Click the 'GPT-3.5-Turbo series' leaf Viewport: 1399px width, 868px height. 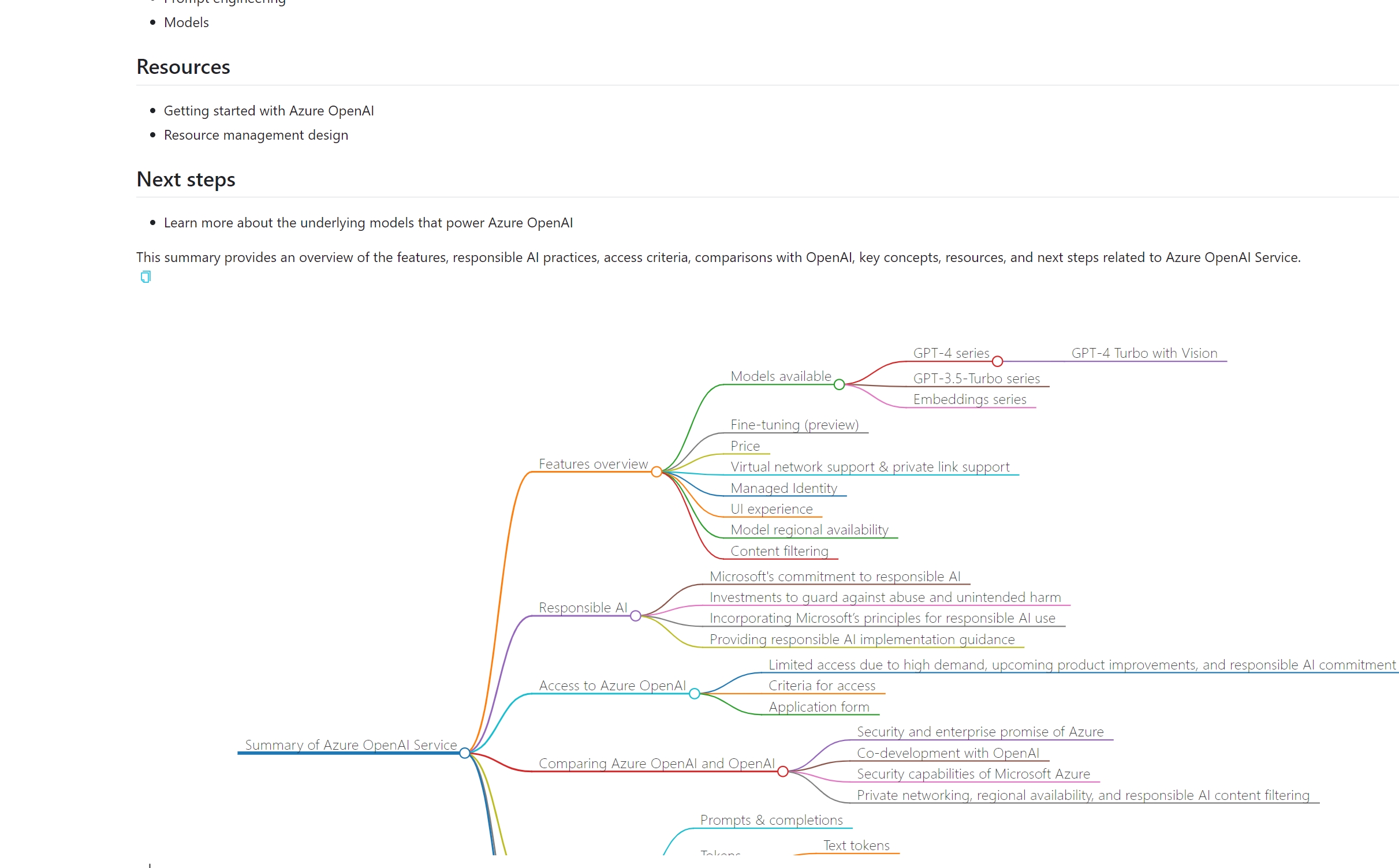click(x=976, y=379)
